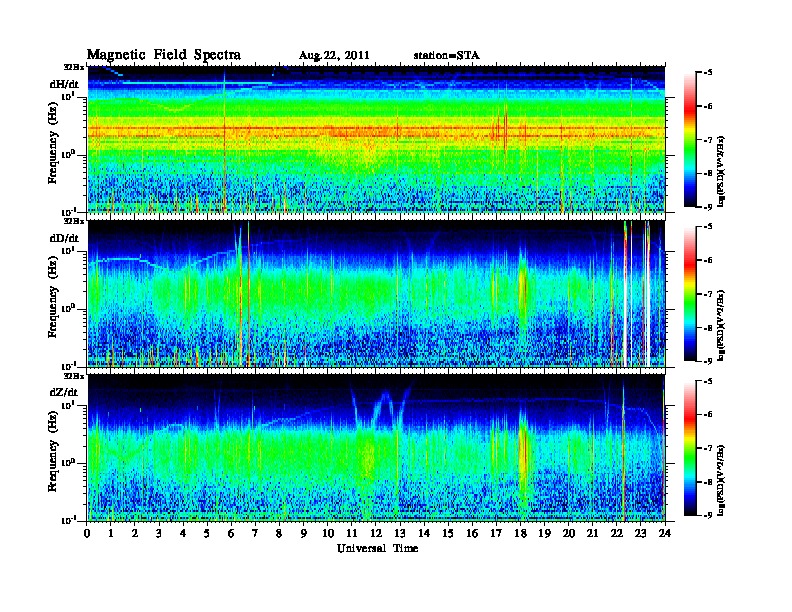
Task: Click the -6 tick of dZ/dt color bar
Action: pyautogui.click(x=707, y=414)
